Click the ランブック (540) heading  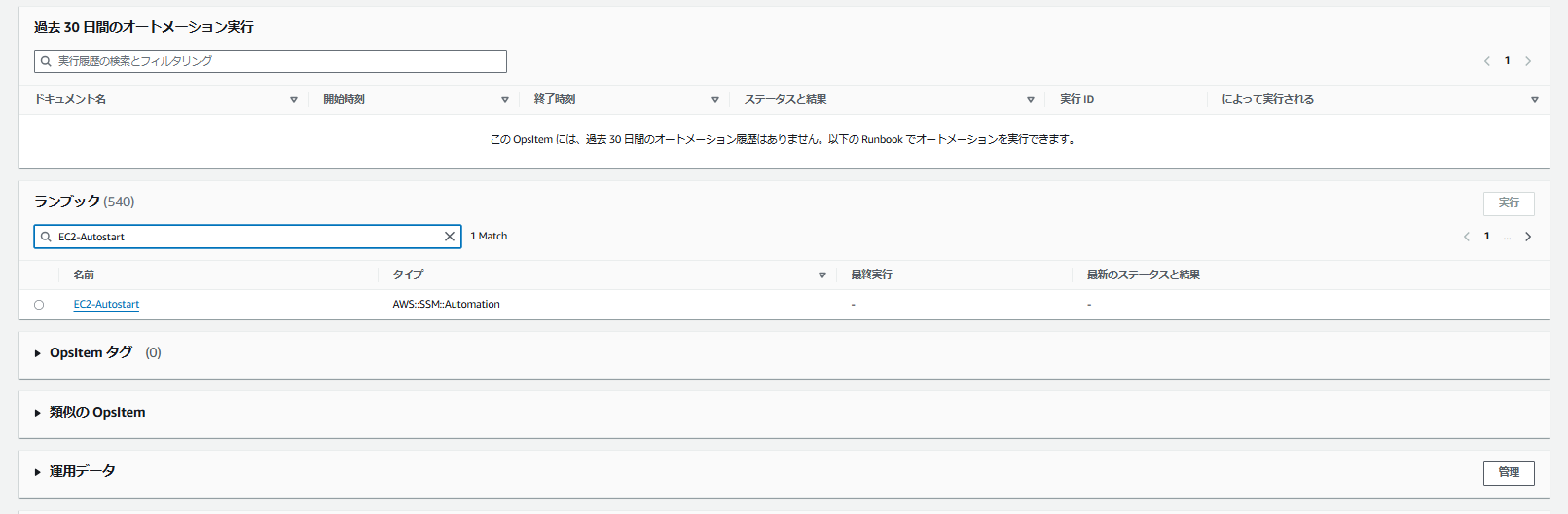85,202
